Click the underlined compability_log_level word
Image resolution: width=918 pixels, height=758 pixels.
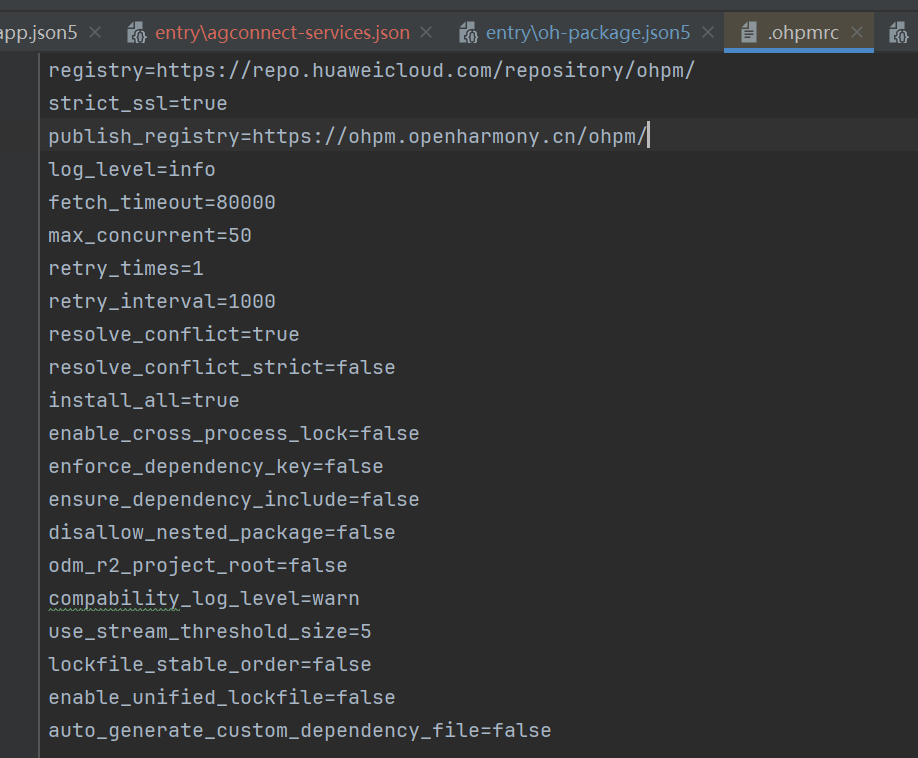[x=113, y=598]
